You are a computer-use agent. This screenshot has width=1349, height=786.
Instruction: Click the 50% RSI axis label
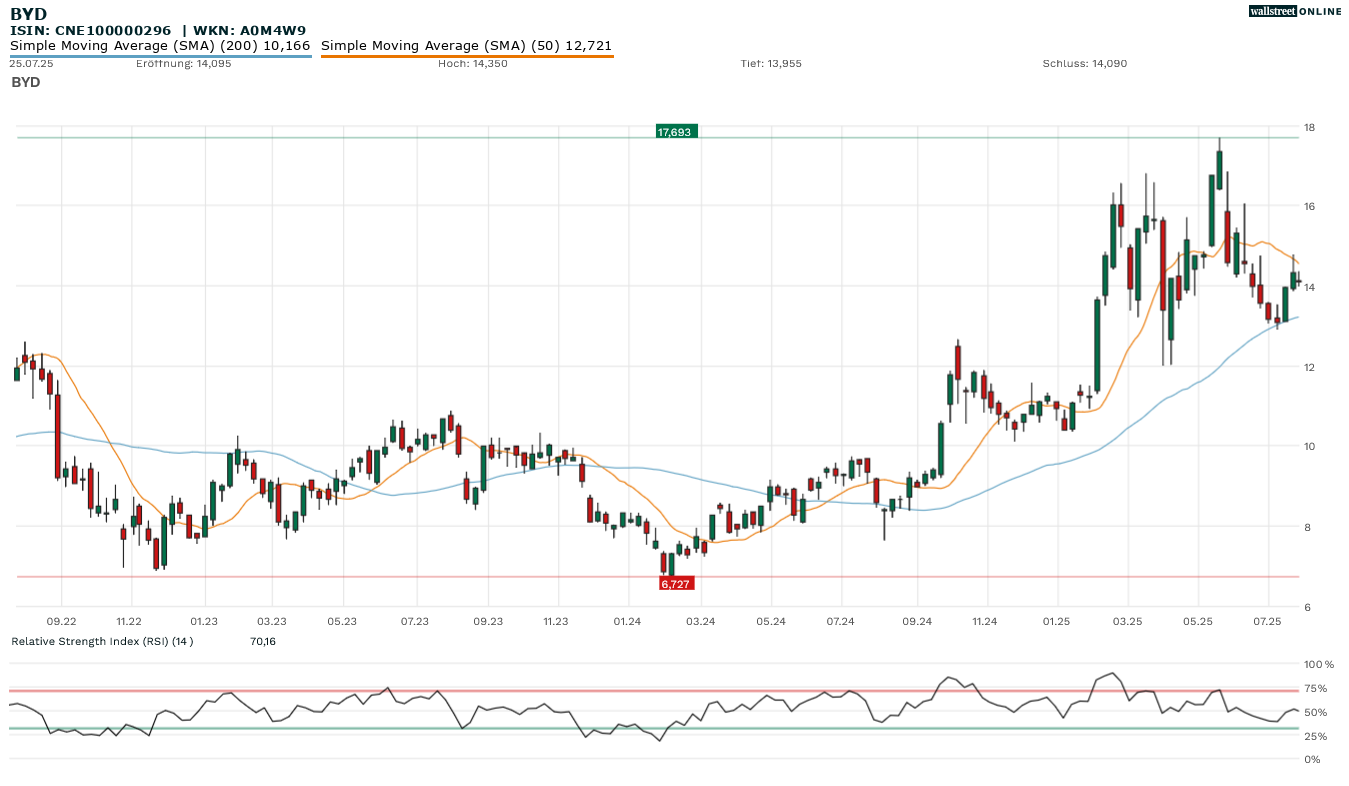click(x=1315, y=712)
